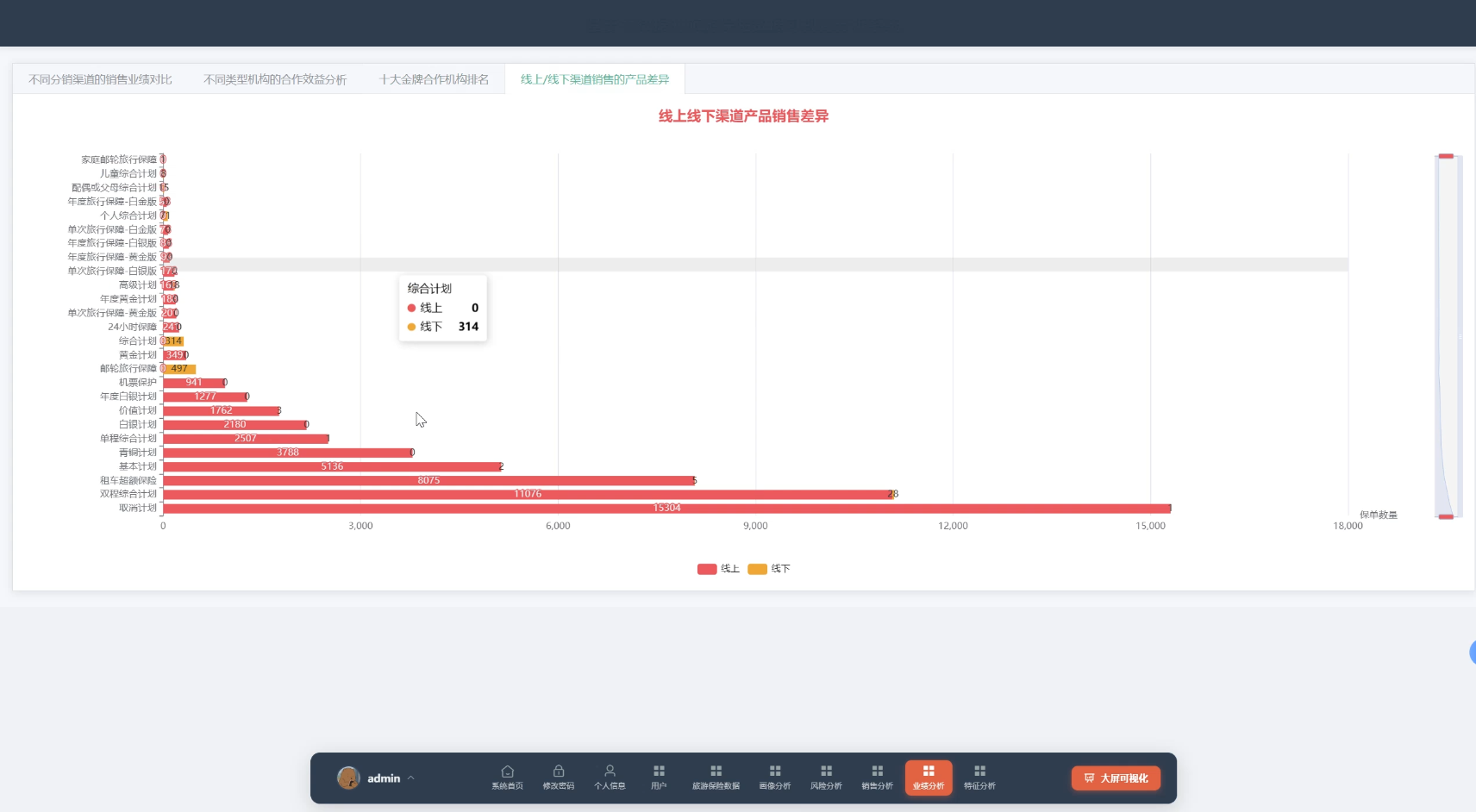
Task: Click the 双程综合计划 bar showing 11076
Action: pos(527,494)
